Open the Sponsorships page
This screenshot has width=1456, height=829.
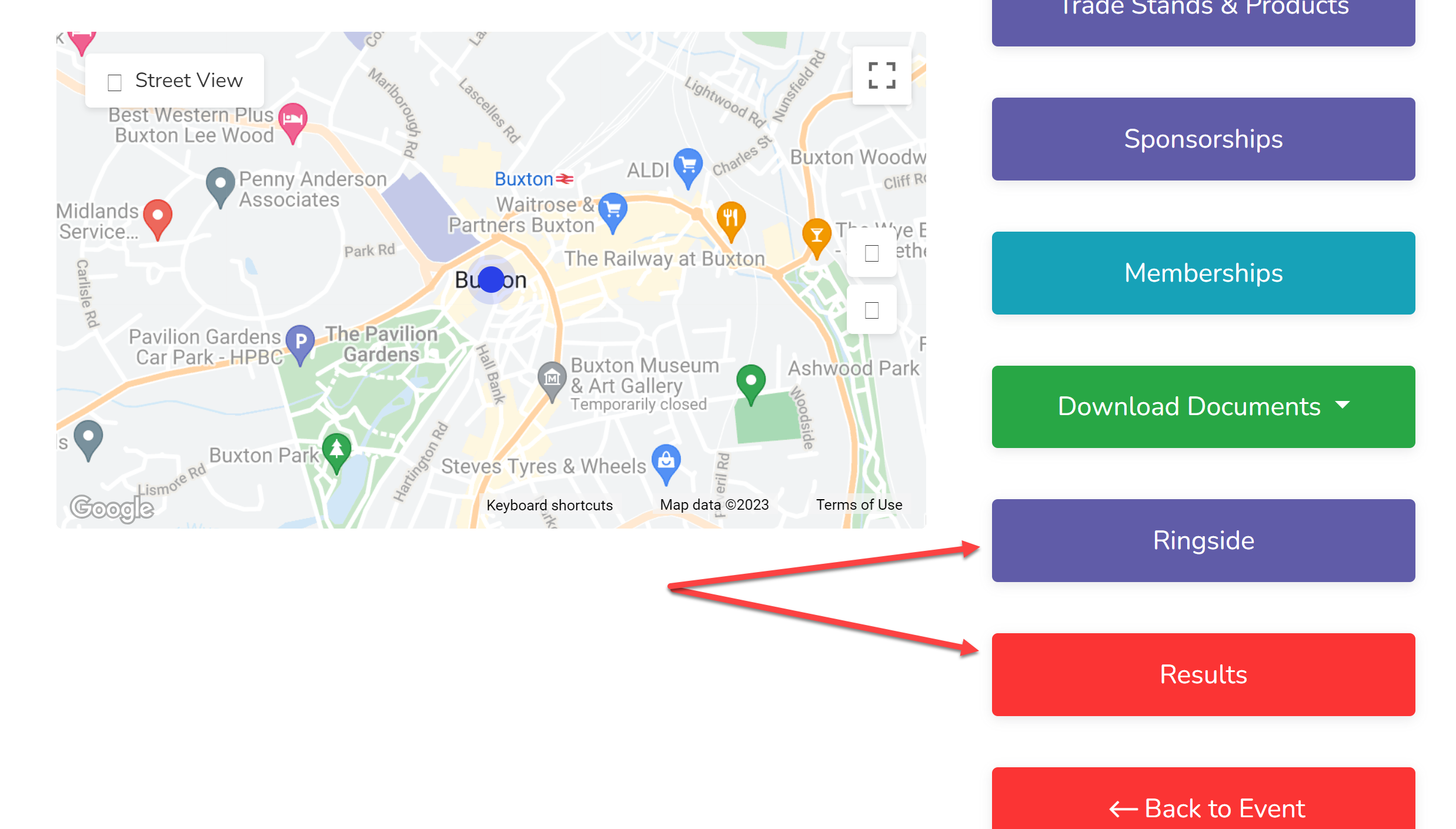coord(1203,139)
